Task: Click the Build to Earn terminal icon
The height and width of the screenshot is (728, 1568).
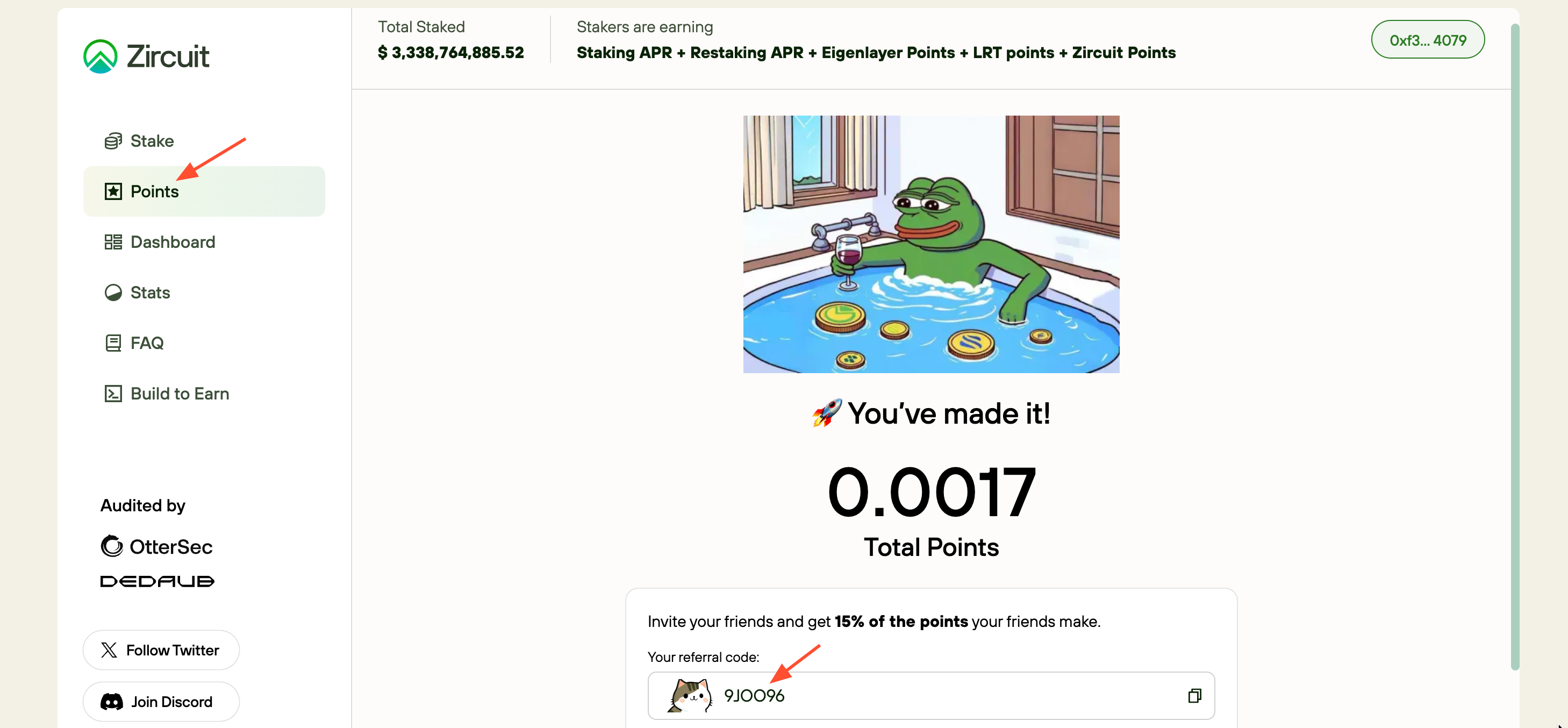Action: pos(113,394)
